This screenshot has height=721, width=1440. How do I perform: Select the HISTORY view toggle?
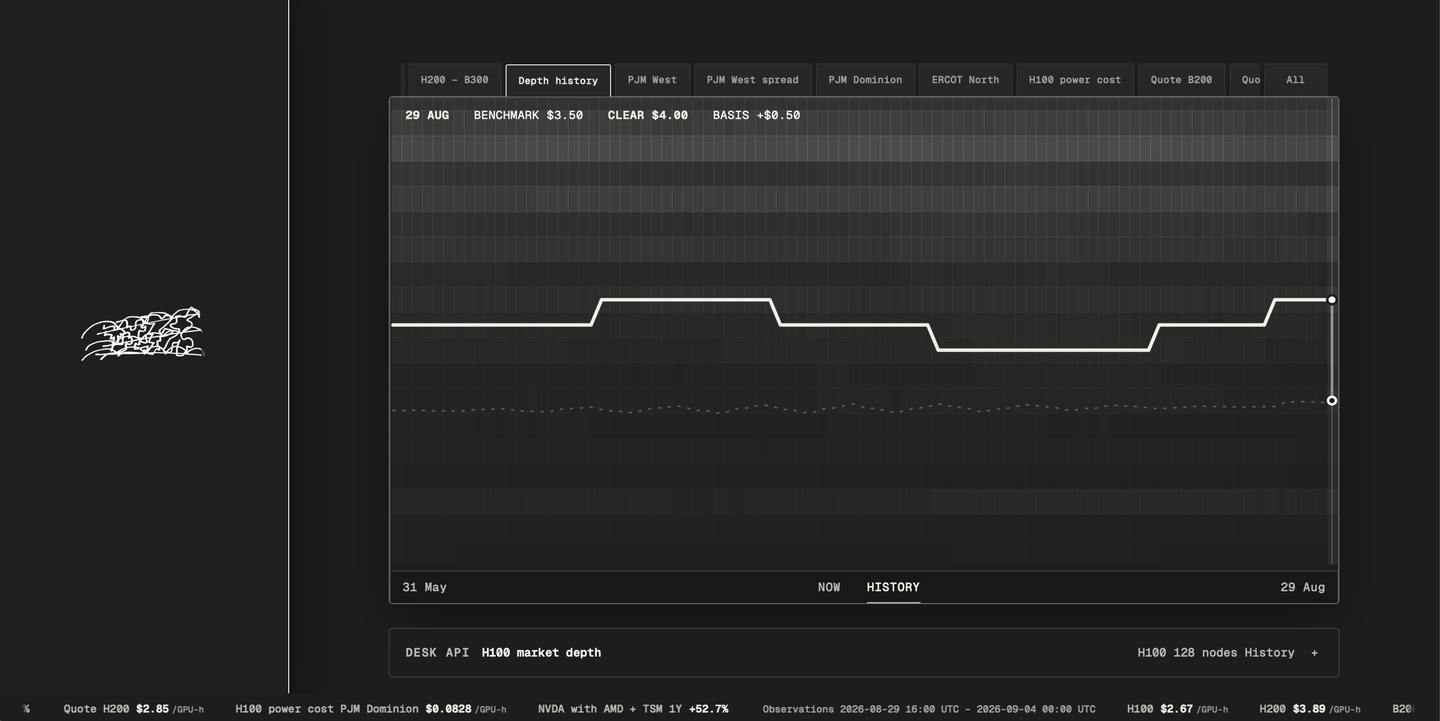click(x=893, y=587)
